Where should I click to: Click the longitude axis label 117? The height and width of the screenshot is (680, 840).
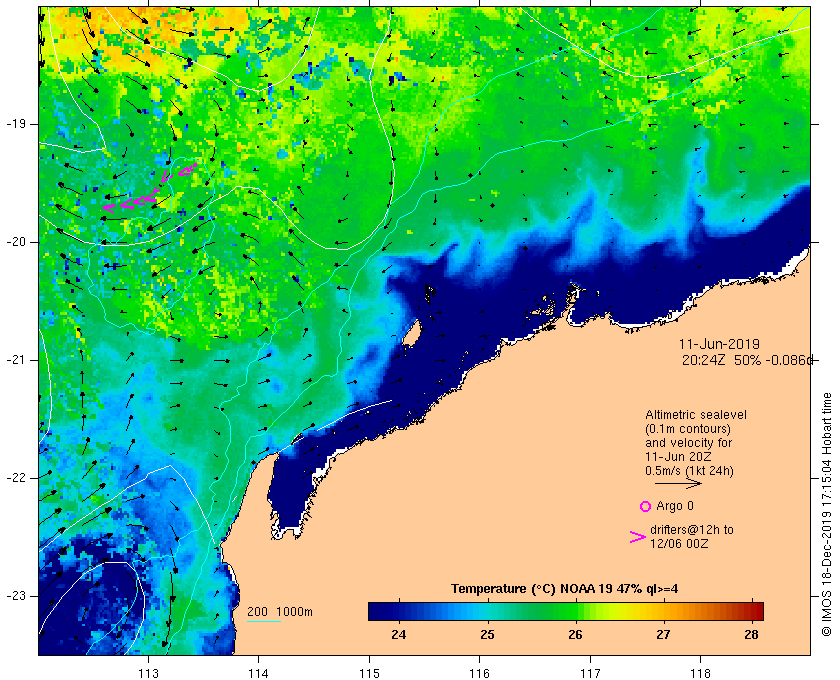tap(590, 674)
